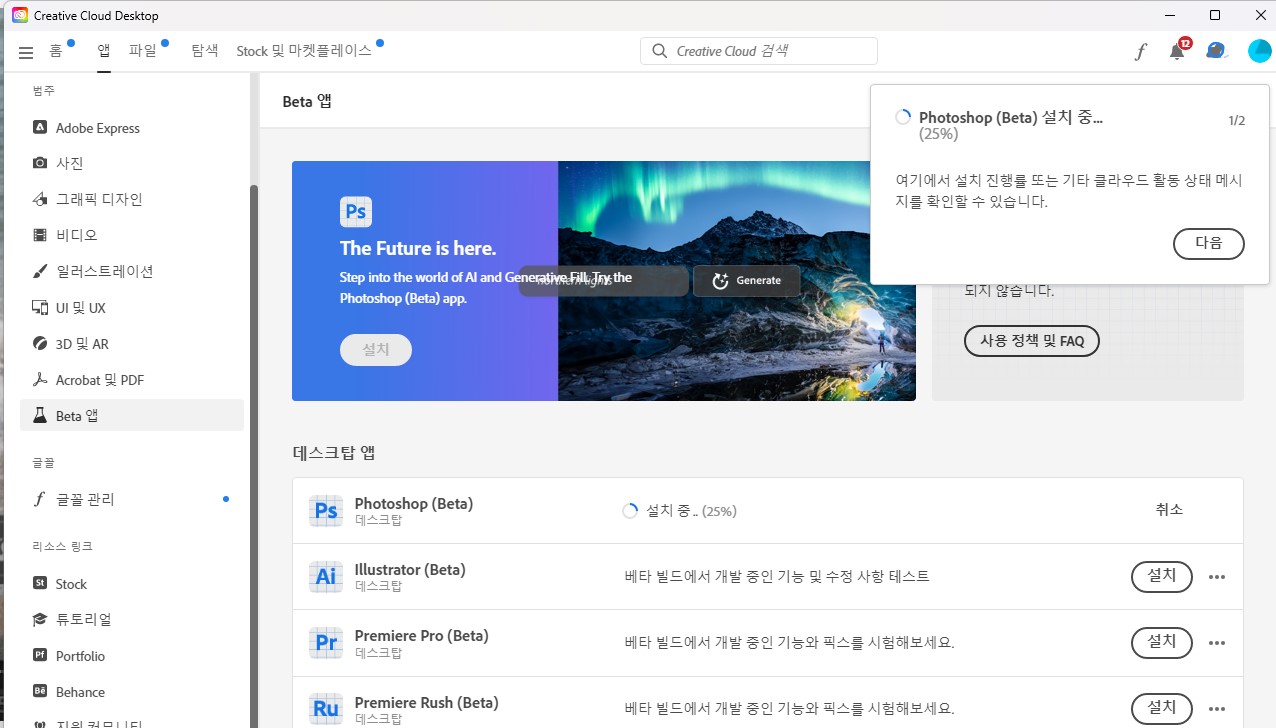Screen dimensions: 1276x728
Task: Click the prompt text field on banner
Action: (x=604, y=281)
